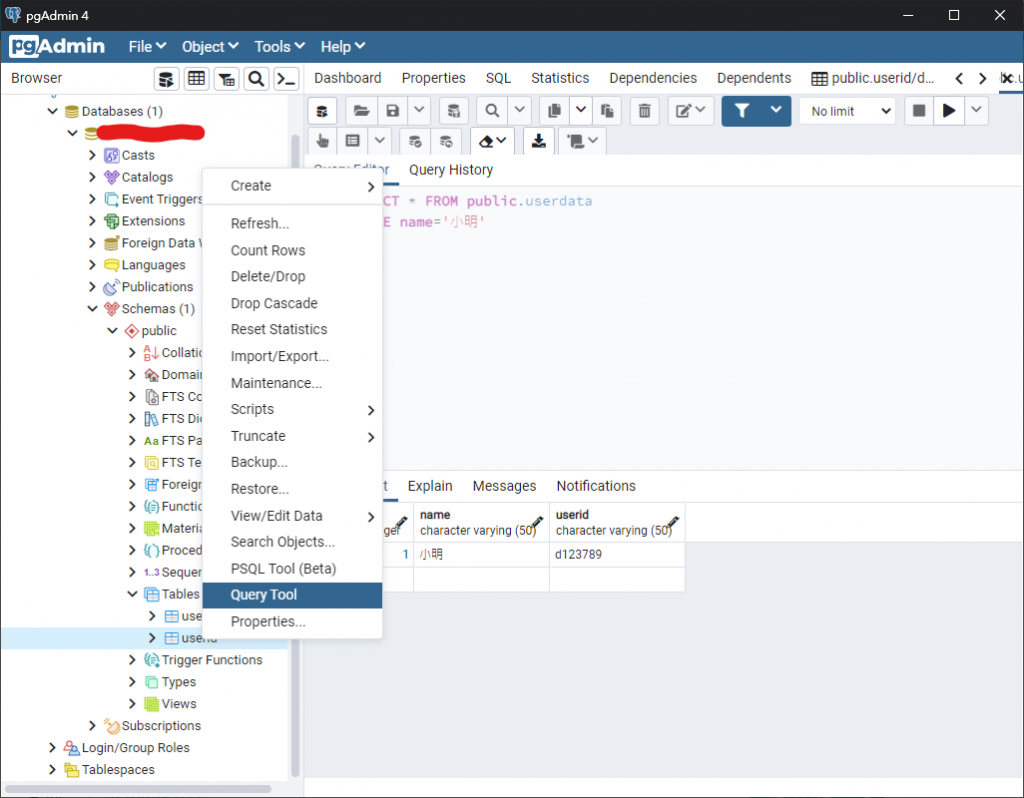
Task: Click the Search Objects magnifier in the Browser header
Action: 257,79
